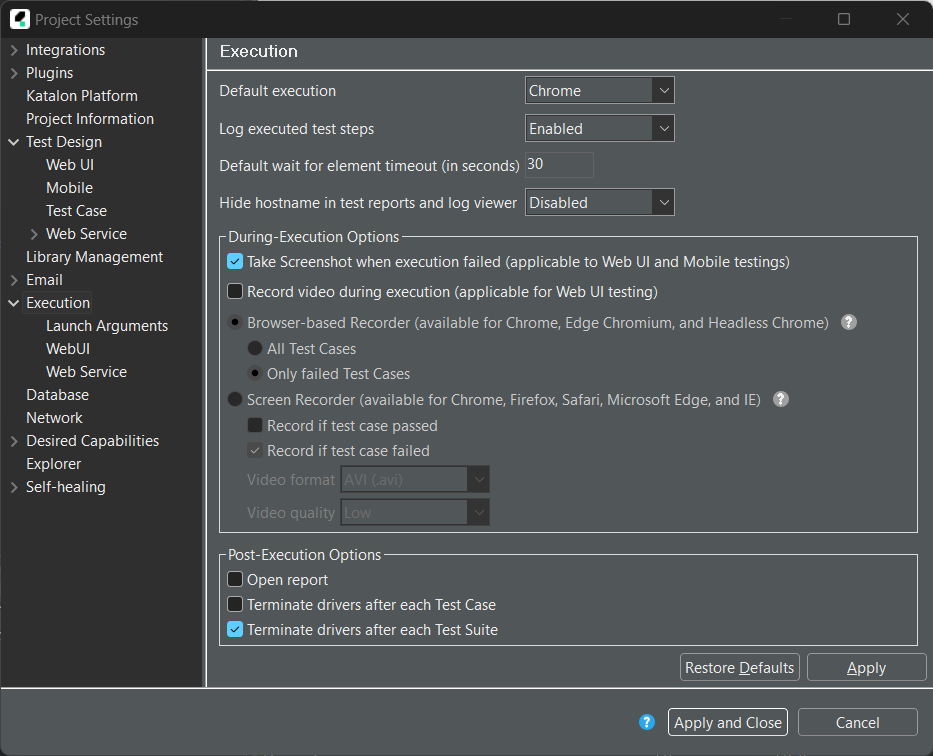The image size is (933, 756).
Task: Check Terminate drivers after each Test Case
Action: coord(235,604)
